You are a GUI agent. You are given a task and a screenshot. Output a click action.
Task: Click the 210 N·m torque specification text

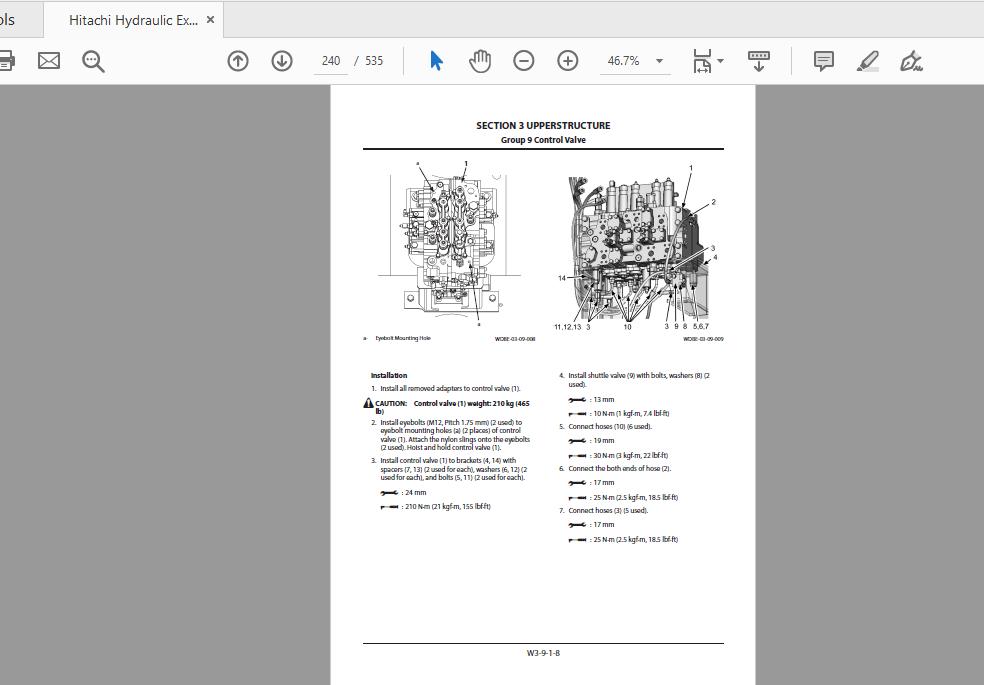pyautogui.click(x=448, y=507)
